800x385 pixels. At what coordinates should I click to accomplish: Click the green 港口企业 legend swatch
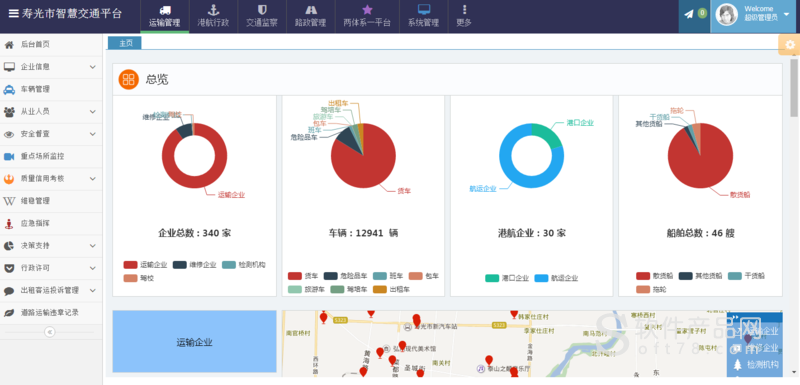coord(491,278)
